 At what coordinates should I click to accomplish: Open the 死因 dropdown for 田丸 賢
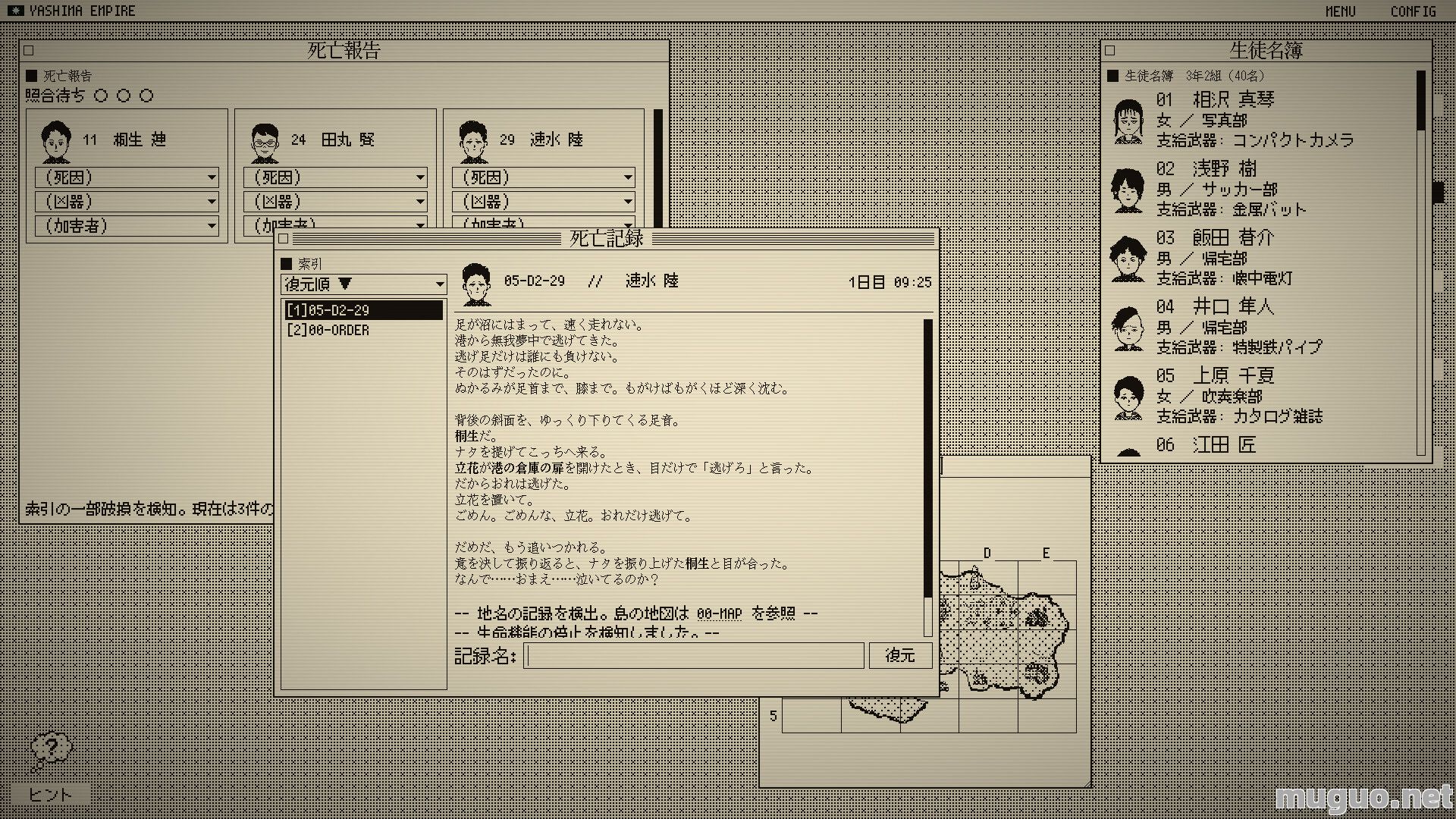[335, 177]
